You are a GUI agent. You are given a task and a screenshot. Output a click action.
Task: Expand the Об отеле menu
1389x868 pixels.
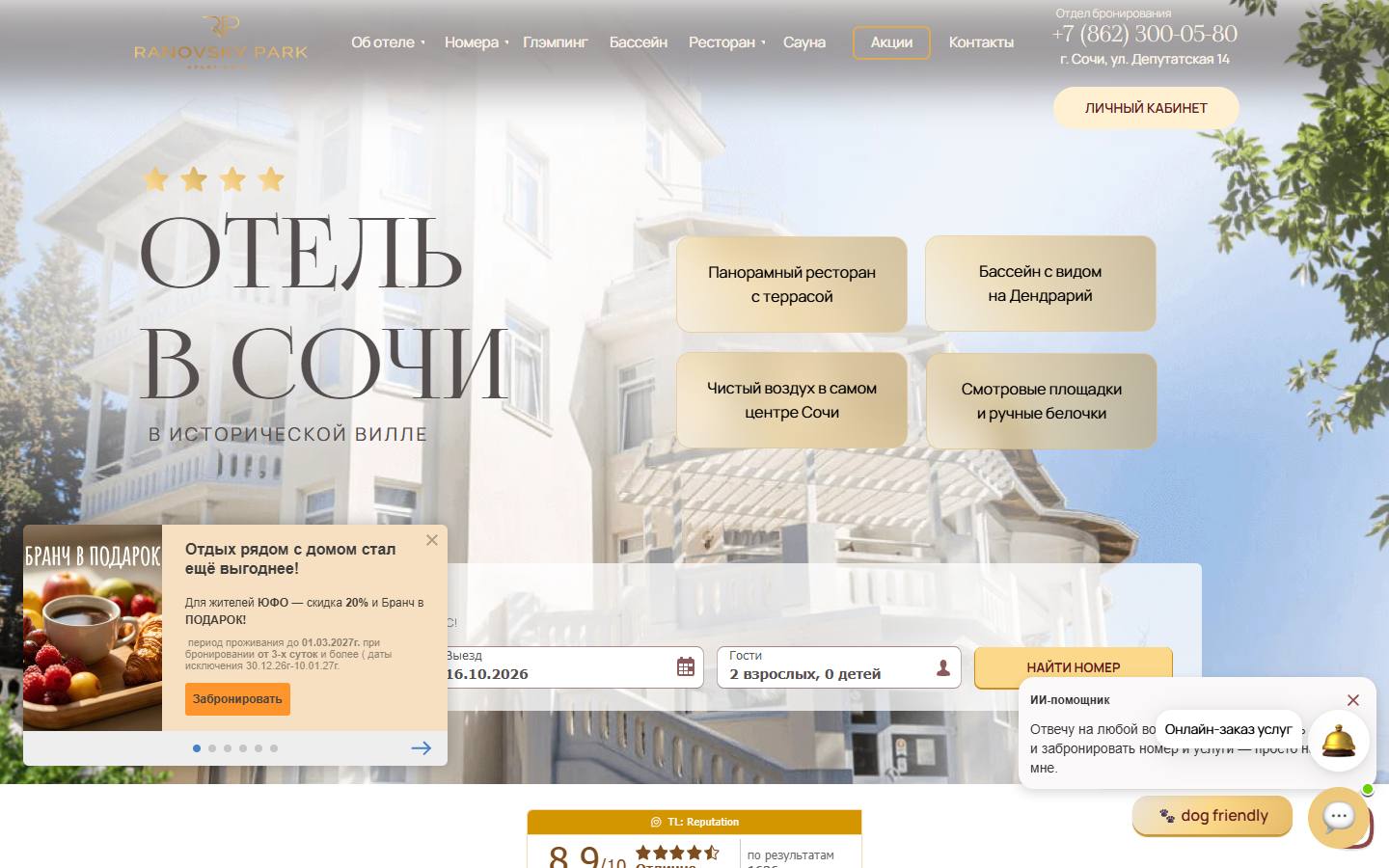[388, 42]
